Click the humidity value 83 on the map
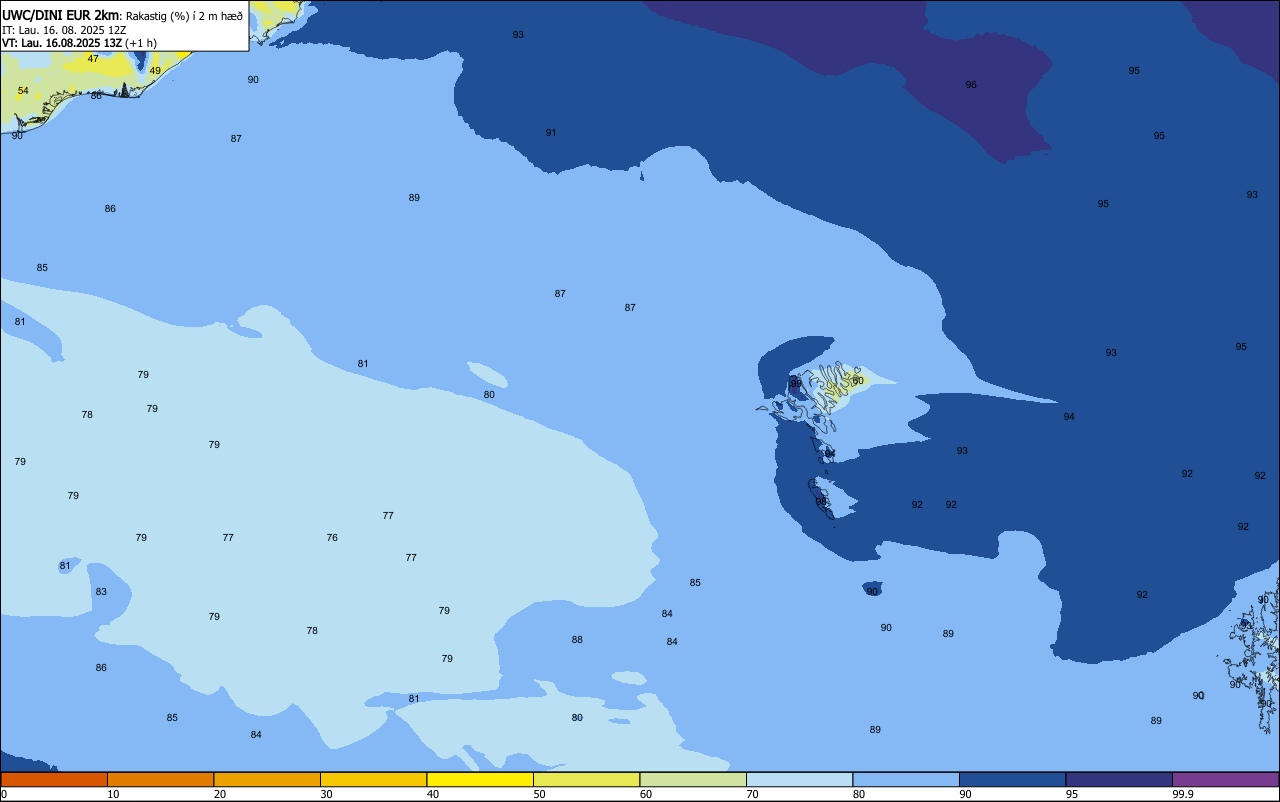Image resolution: width=1280 pixels, height=802 pixels. click(101, 592)
